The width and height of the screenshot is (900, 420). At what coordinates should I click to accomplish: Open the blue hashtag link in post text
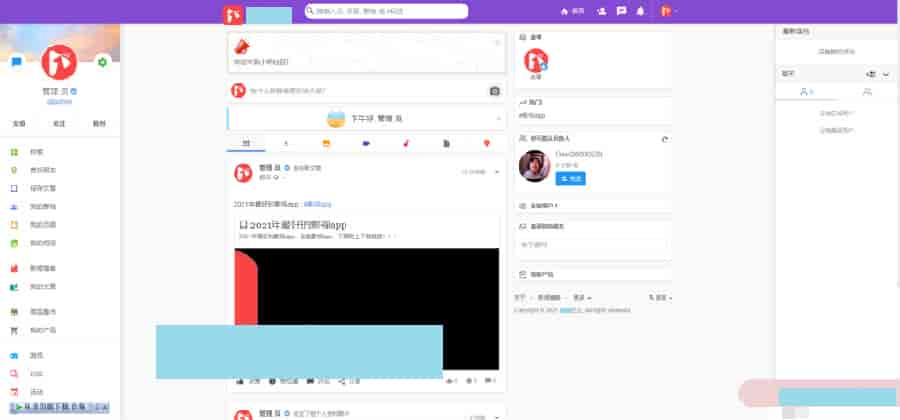coord(317,204)
